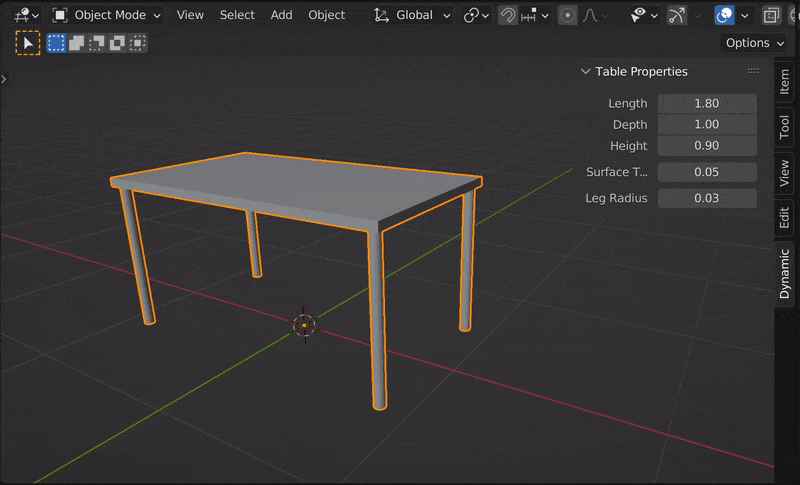Image resolution: width=800 pixels, height=485 pixels.
Task: Click the Table Properties title text
Action: click(641, 71)
